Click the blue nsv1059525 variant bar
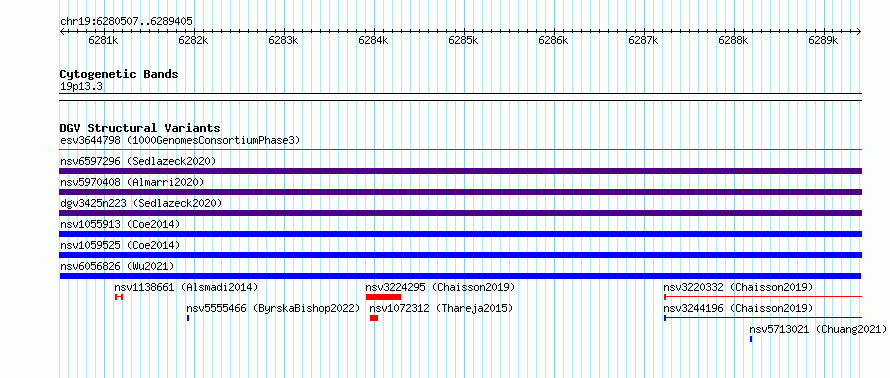This screenshot has height=378, width=890. (x=460, y=255)
